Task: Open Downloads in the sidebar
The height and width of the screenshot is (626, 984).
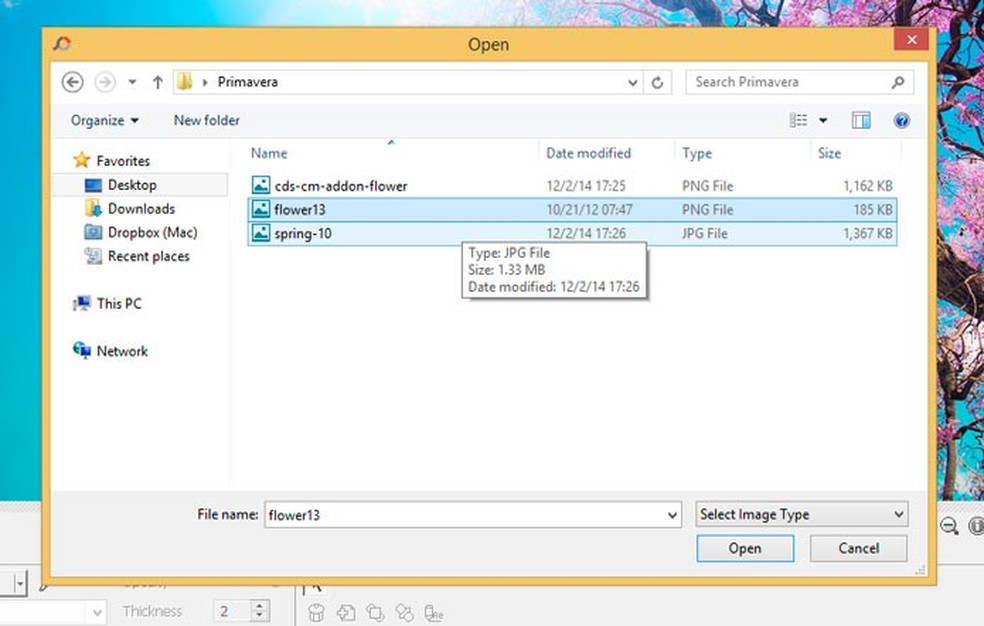Action: (130, 209)
